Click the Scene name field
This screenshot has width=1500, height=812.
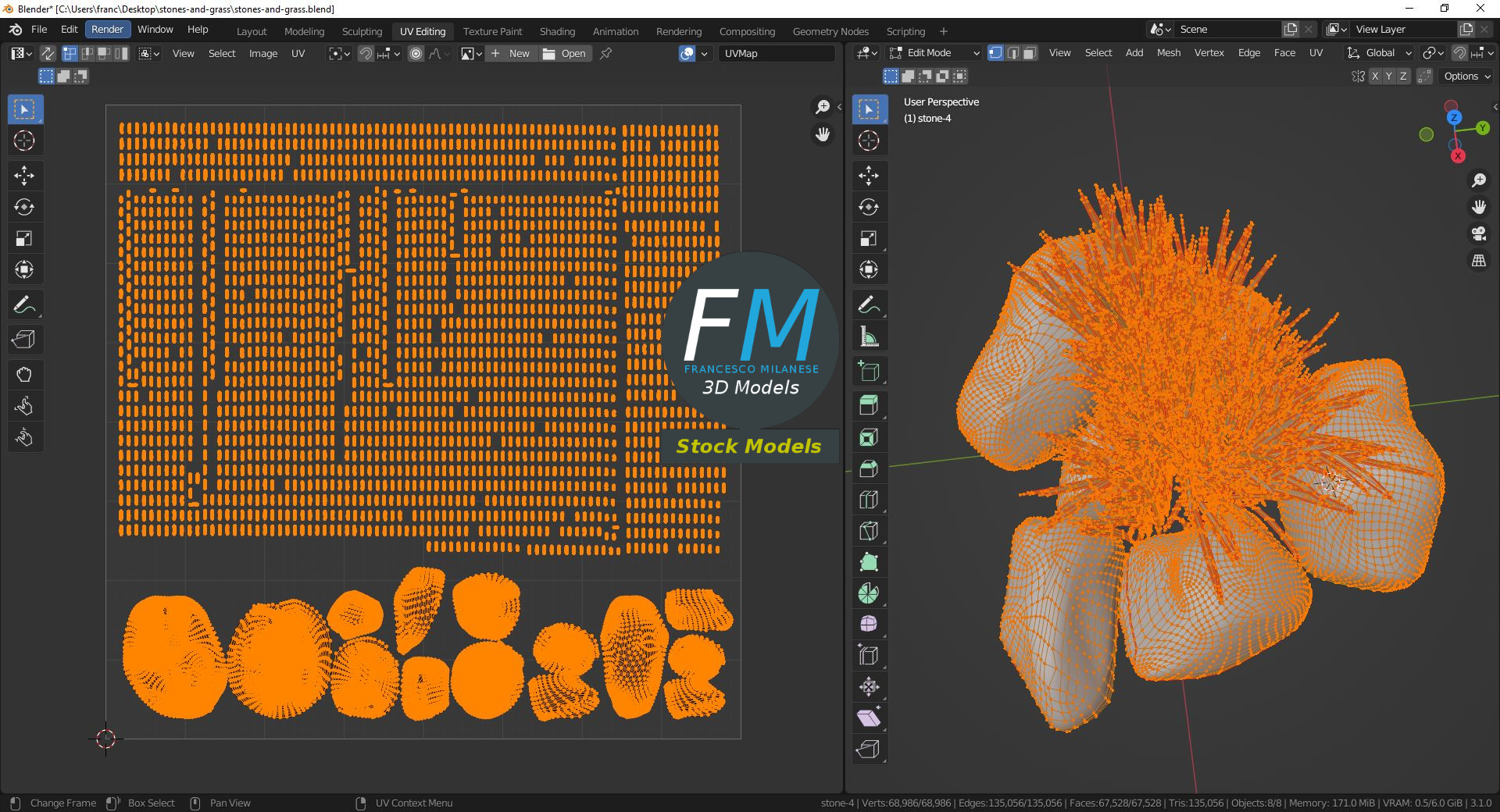(1228, 30)
